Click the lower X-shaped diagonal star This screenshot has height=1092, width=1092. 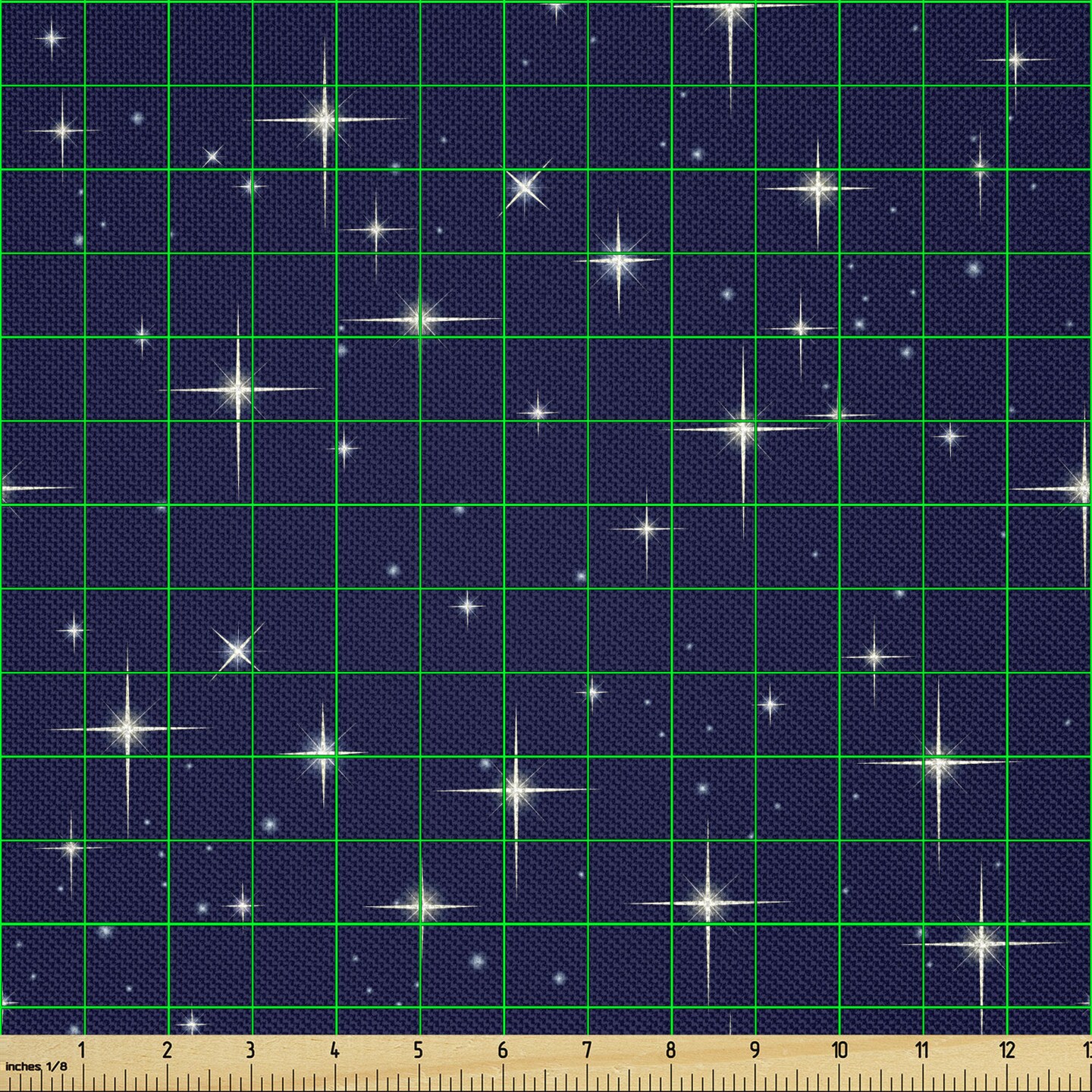click(x=237, y=650)
